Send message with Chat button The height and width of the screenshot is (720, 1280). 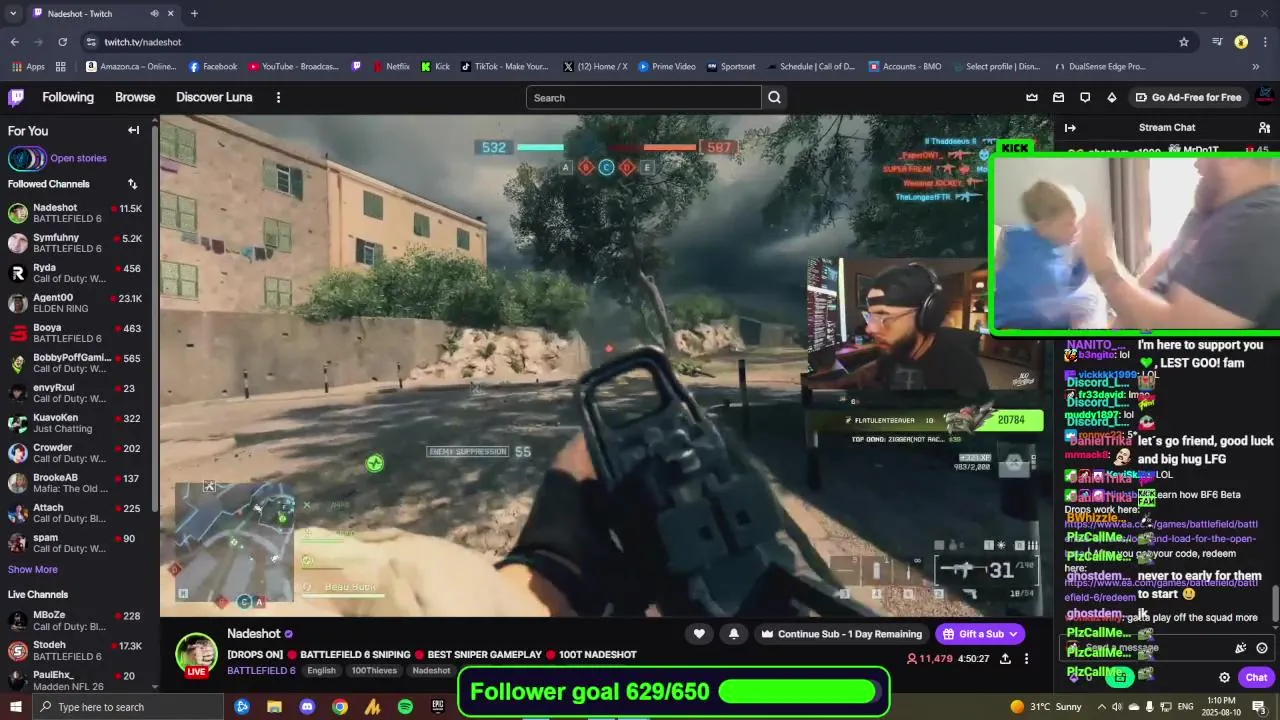coord(1256,677)
